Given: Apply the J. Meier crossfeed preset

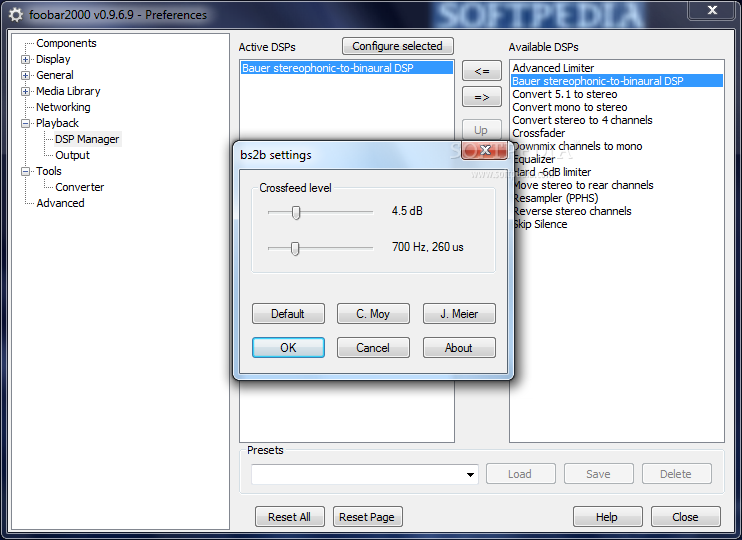Looking at the screenshot, I should (x=459, y=314).
